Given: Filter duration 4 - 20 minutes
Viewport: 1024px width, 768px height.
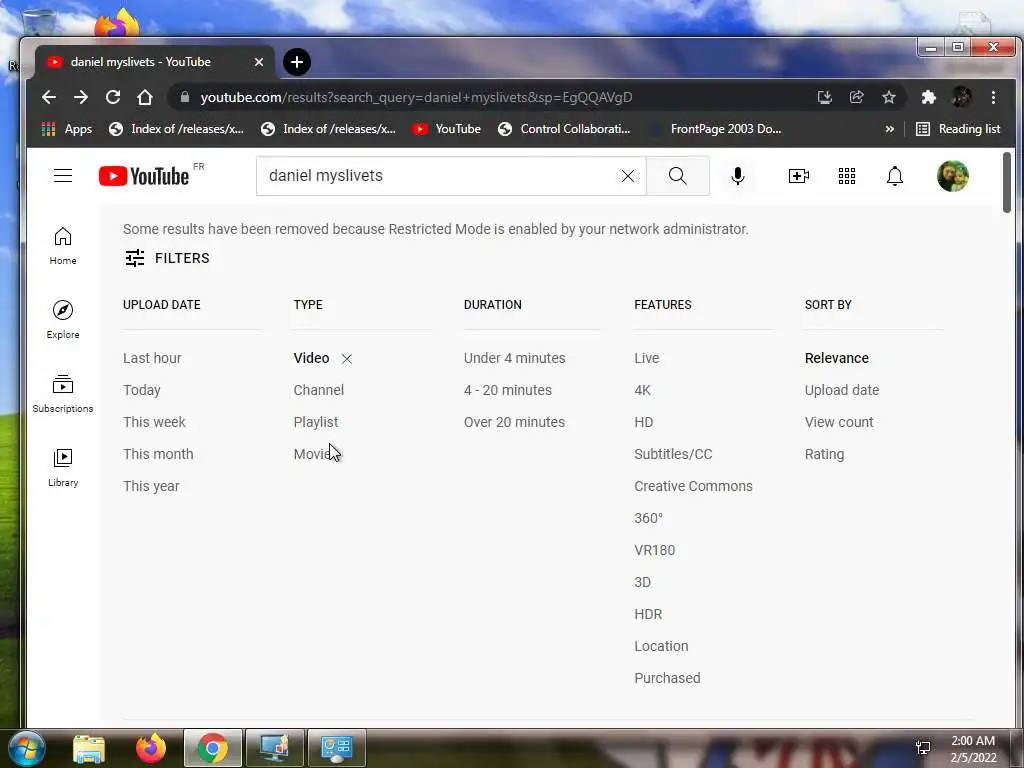Looking at the screenshot, I should click(x=507, y=390).
